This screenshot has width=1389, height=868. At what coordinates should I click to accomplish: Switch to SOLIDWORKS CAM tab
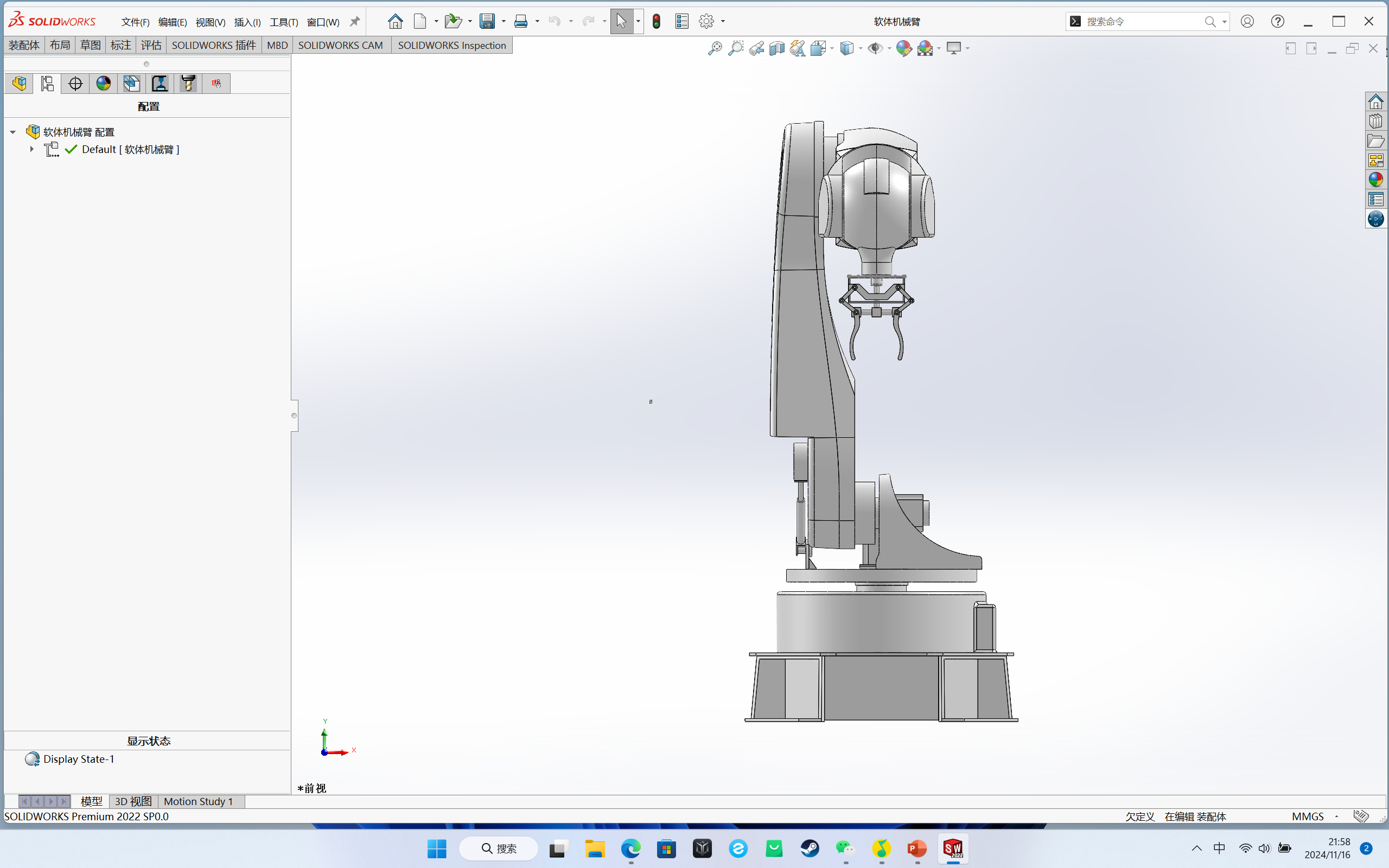tap(340, 46)
